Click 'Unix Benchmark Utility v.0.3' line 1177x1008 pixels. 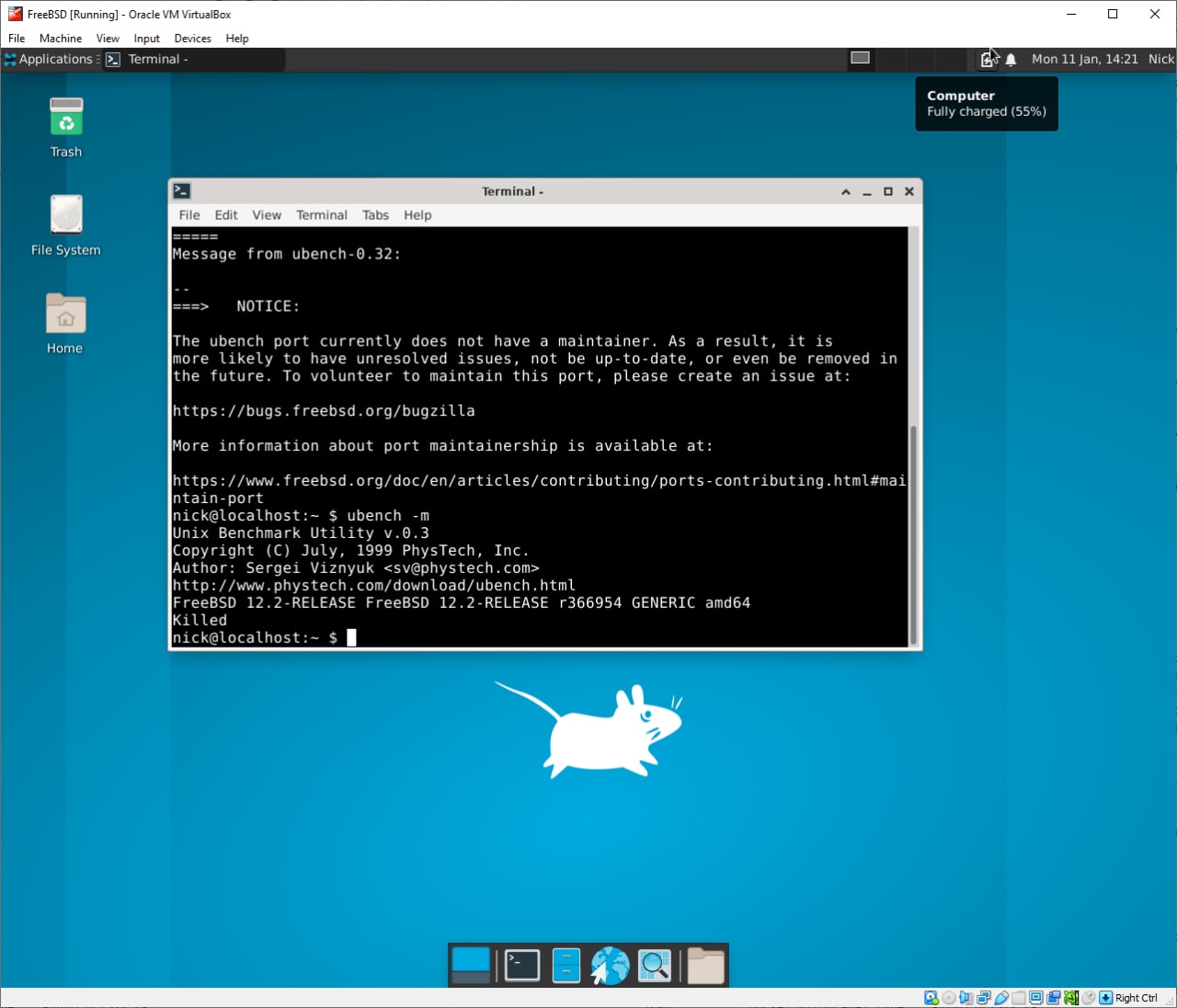click(x=301, y=533)
